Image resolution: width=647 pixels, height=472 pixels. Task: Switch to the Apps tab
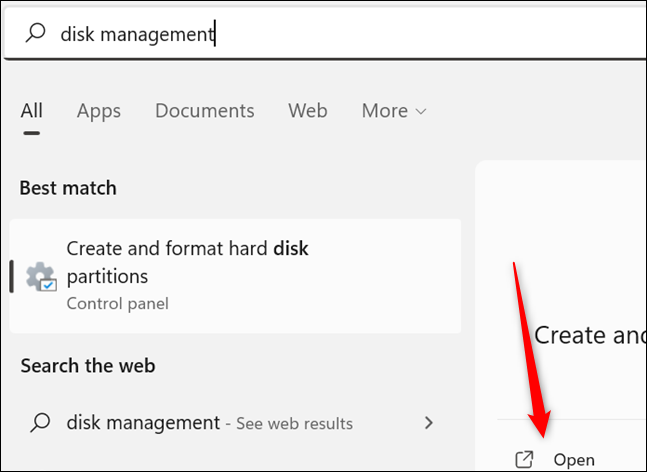pyautogui.click(x=99, y=111)
